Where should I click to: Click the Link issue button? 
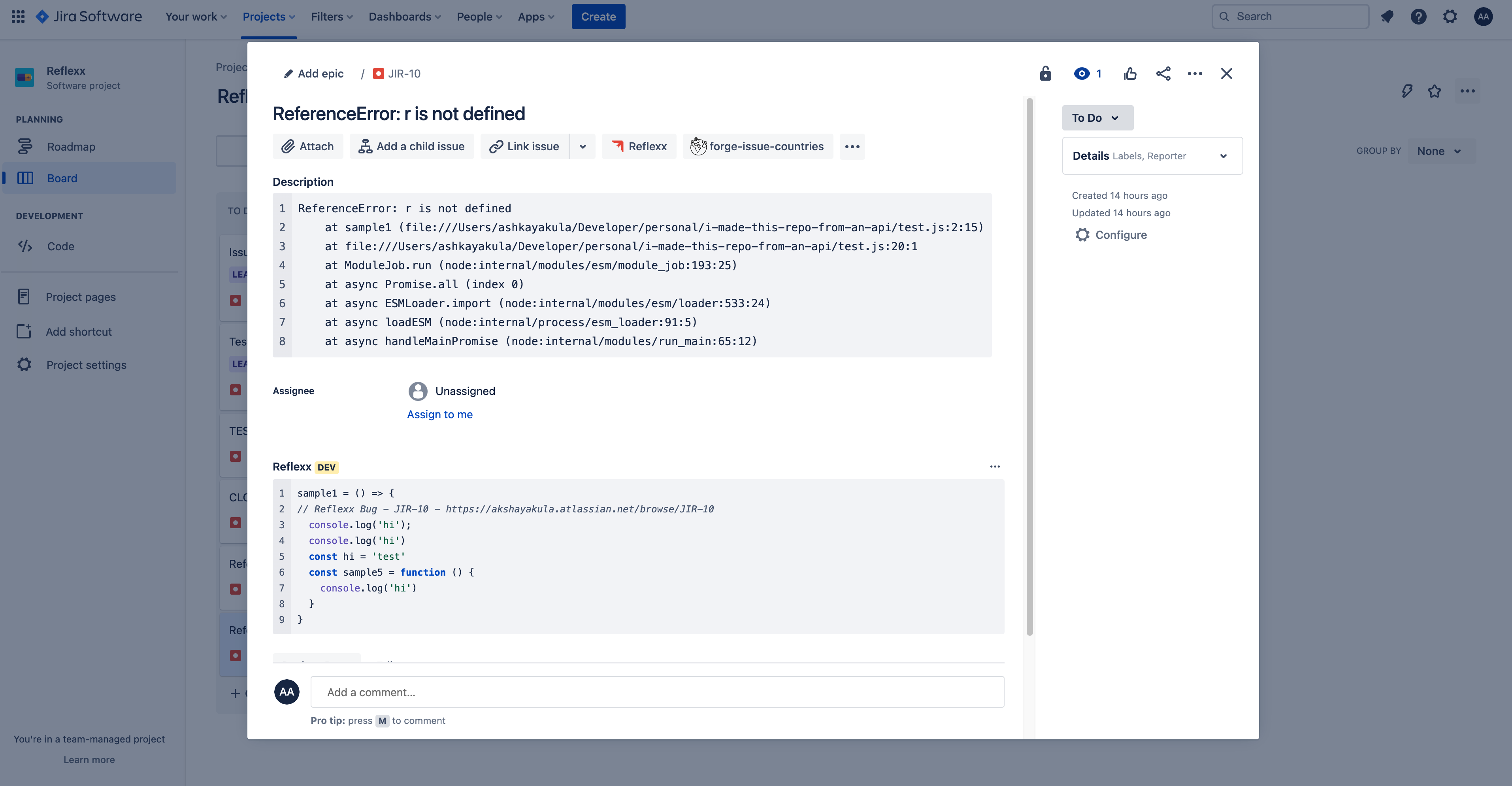[525, 146]
